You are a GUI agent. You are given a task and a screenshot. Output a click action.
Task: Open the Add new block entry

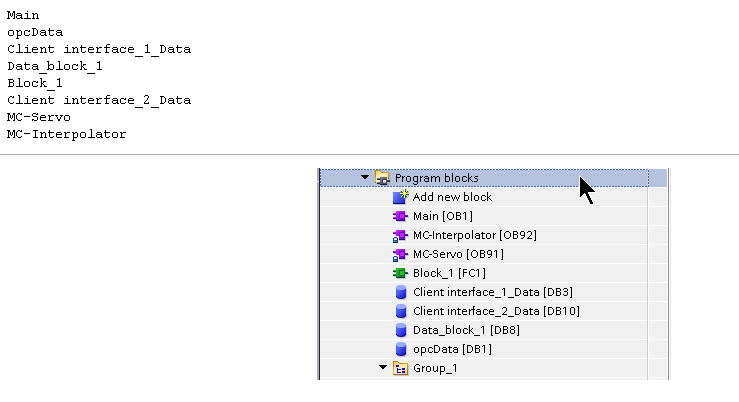pos(452,197)
